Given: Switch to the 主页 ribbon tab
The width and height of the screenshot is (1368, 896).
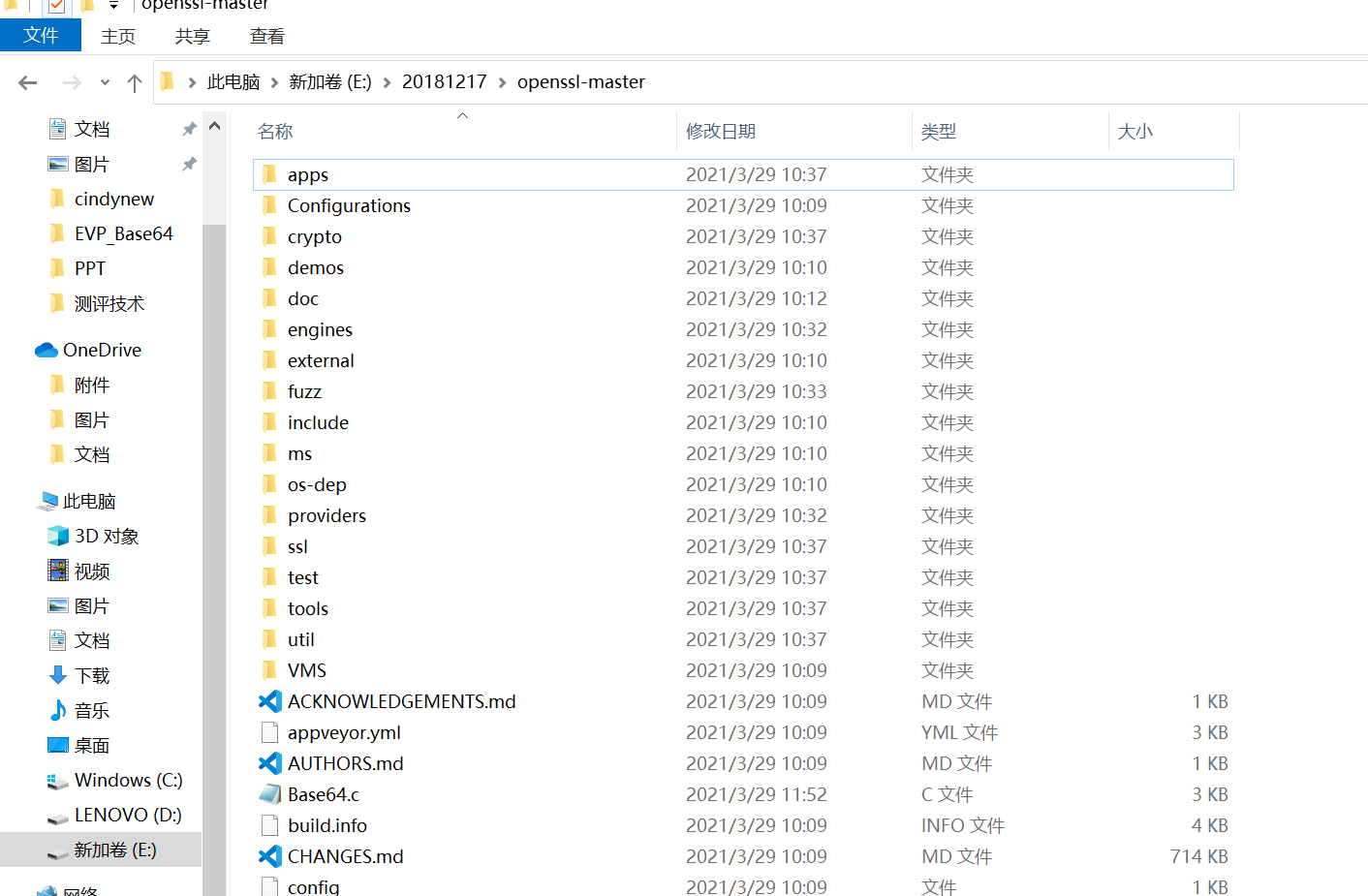Looking at the screenshot, I should (118, 36).
